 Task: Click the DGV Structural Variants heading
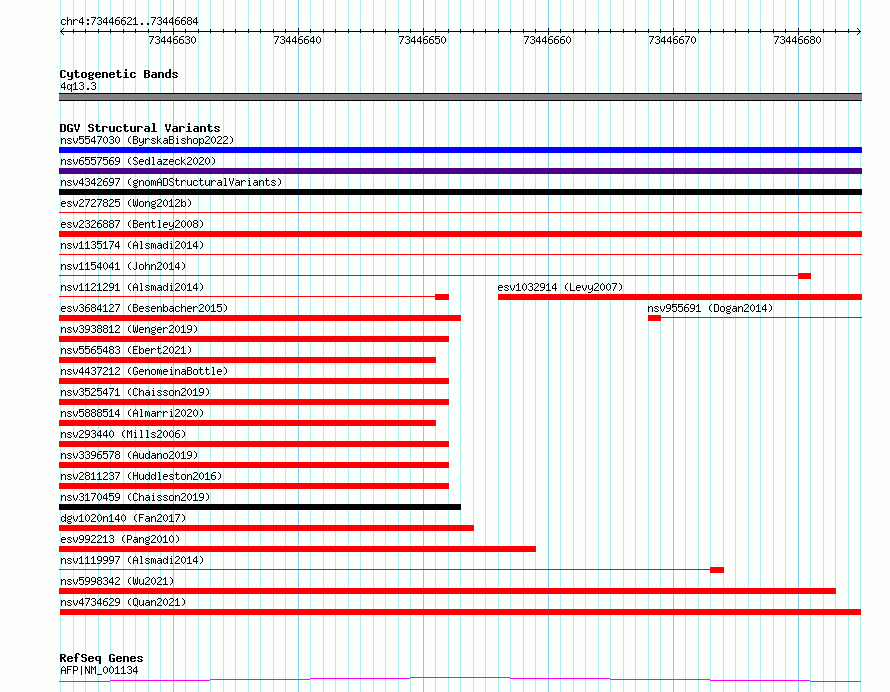140,128
